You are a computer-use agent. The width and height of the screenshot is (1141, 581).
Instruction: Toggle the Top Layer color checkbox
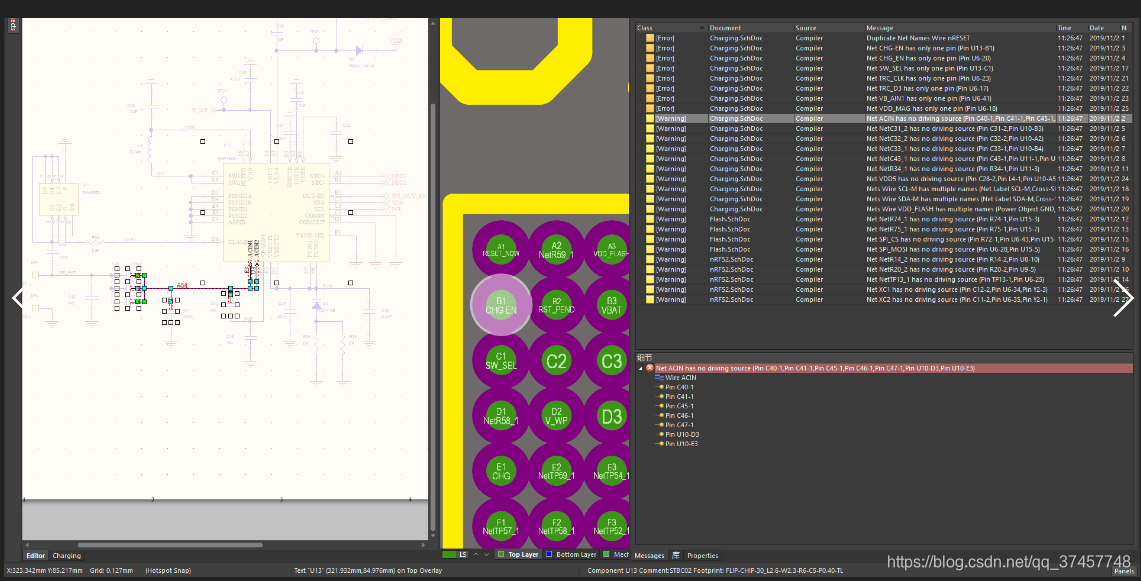pyautogui.click(x=501, y=555)
